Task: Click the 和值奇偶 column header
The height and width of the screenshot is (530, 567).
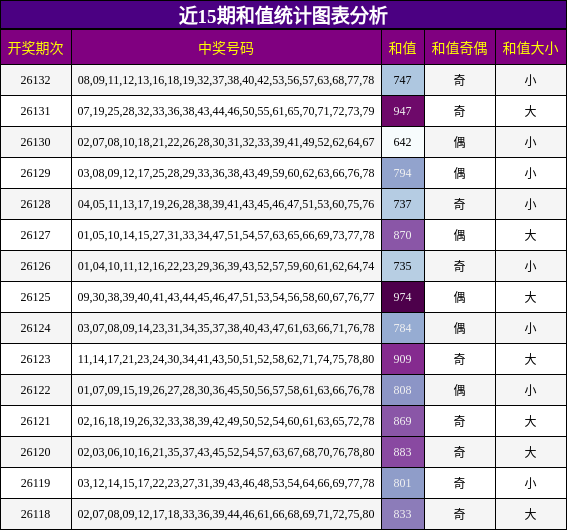Action: click(460, 48)
